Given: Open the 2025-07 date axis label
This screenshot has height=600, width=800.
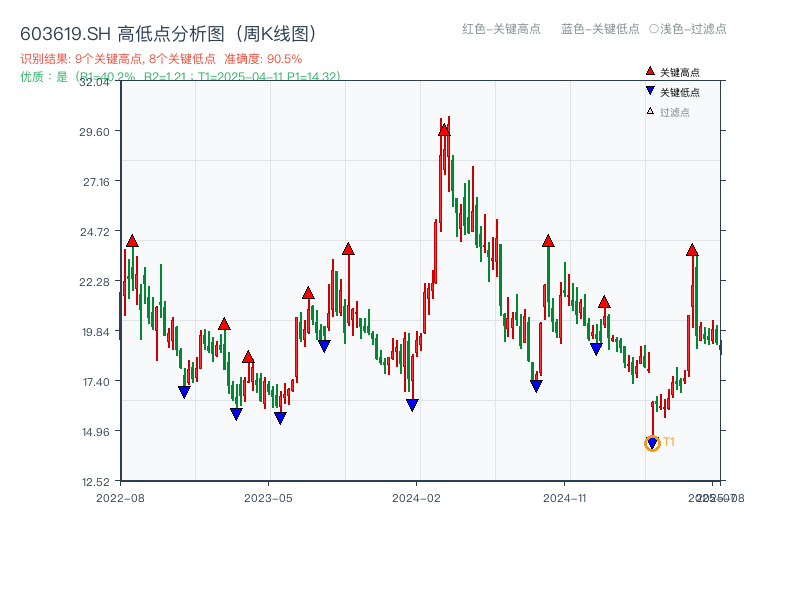Looking at the screenshot, I should tap(711, 494).
